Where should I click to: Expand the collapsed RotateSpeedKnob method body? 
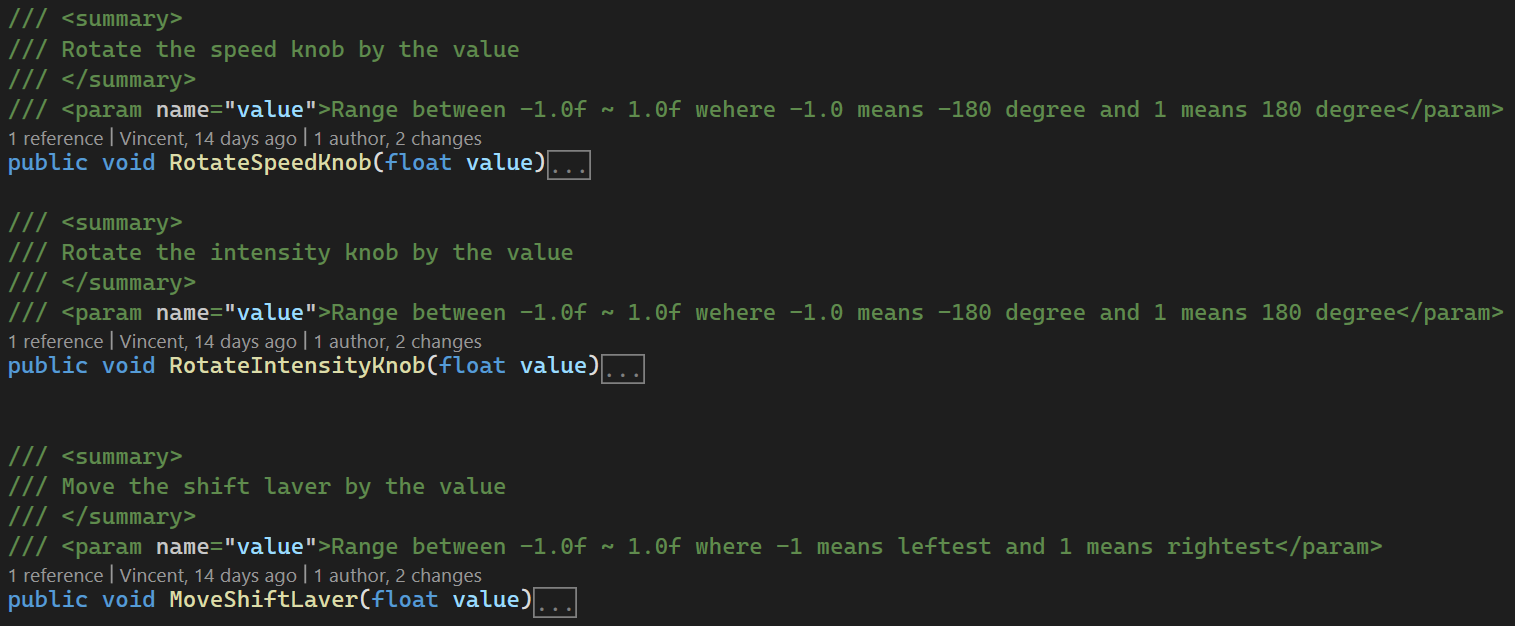pyautogui.click(x=569, y=166)
